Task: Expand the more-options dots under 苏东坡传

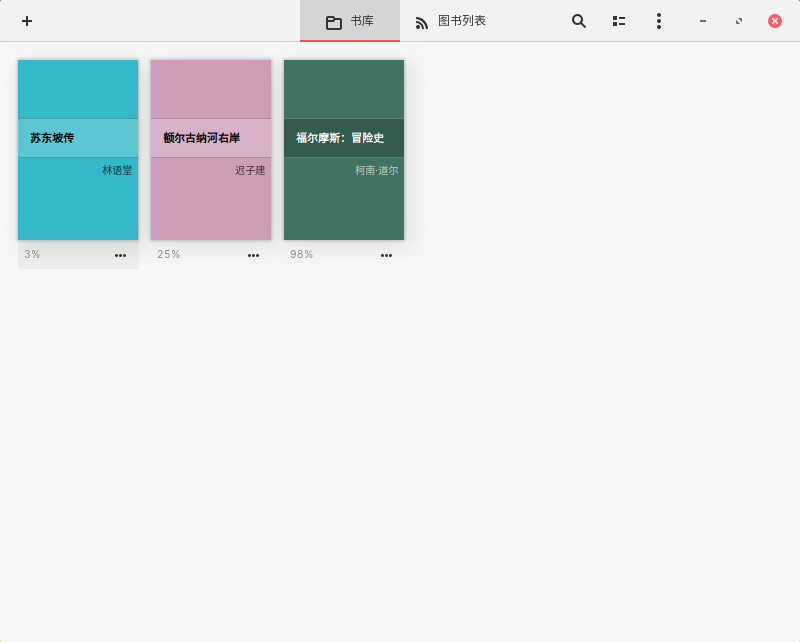Action: pos(120,255)
